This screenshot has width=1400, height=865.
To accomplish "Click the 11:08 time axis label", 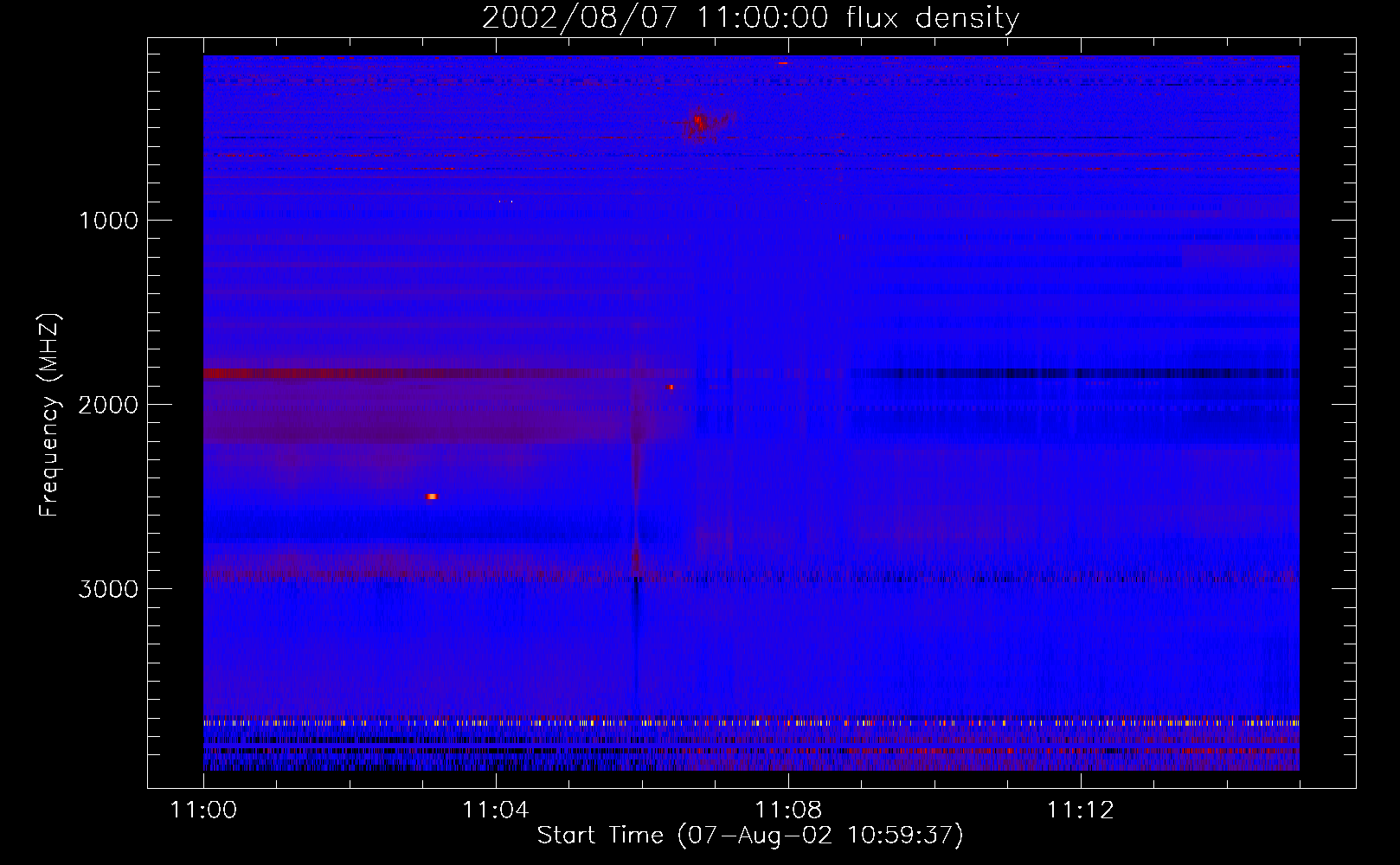I will point(788,810).
